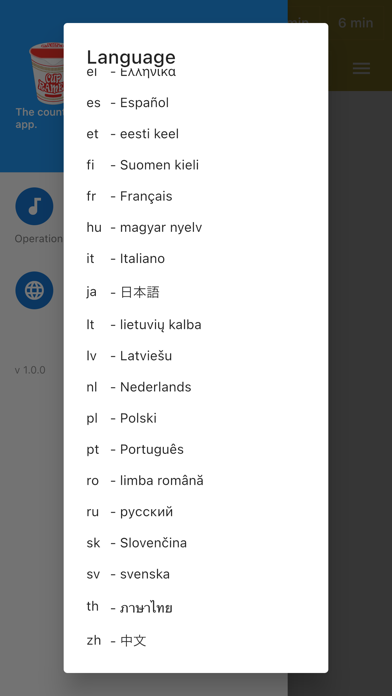Select fi - Suomen kieli option
Viewport: 392px width, 696px height.
coord(196,165)
